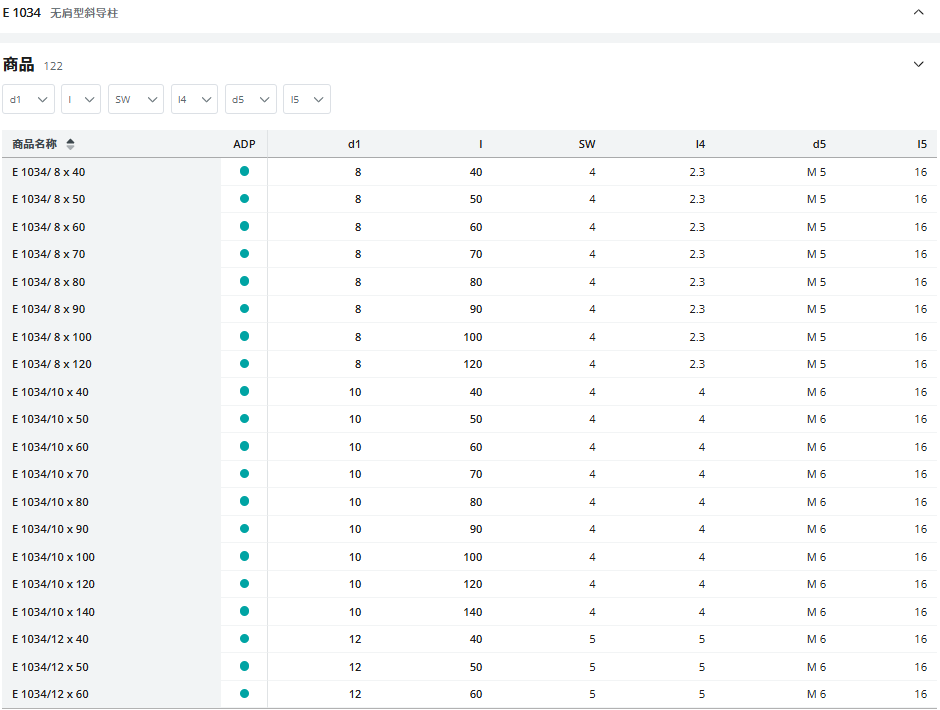Screen dimensions: 940x710
Task: Click SW value 5 in the E 1034/12 x 40 row
Action: [592, 639]
